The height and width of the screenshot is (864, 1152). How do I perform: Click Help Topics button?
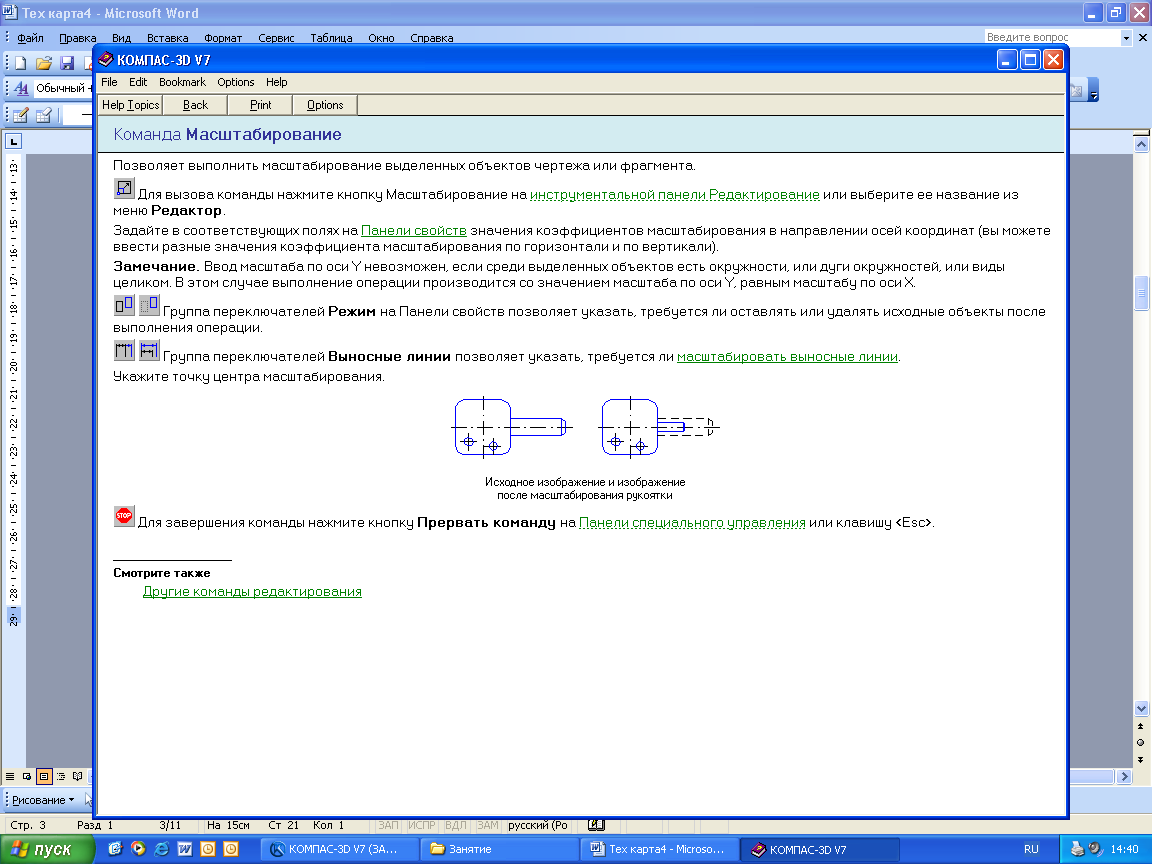click(x=131, y=105)
